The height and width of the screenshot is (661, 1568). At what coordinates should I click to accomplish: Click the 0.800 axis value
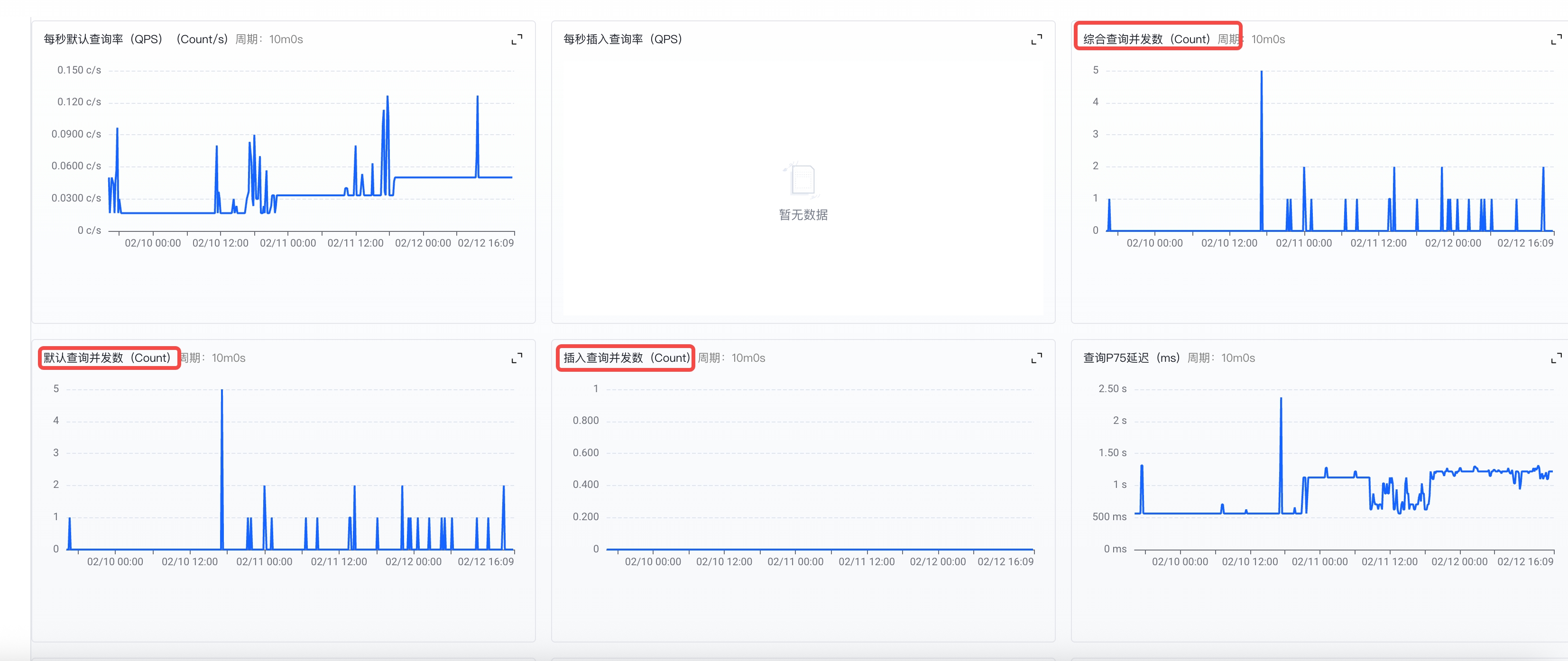[x=586, y=421]
